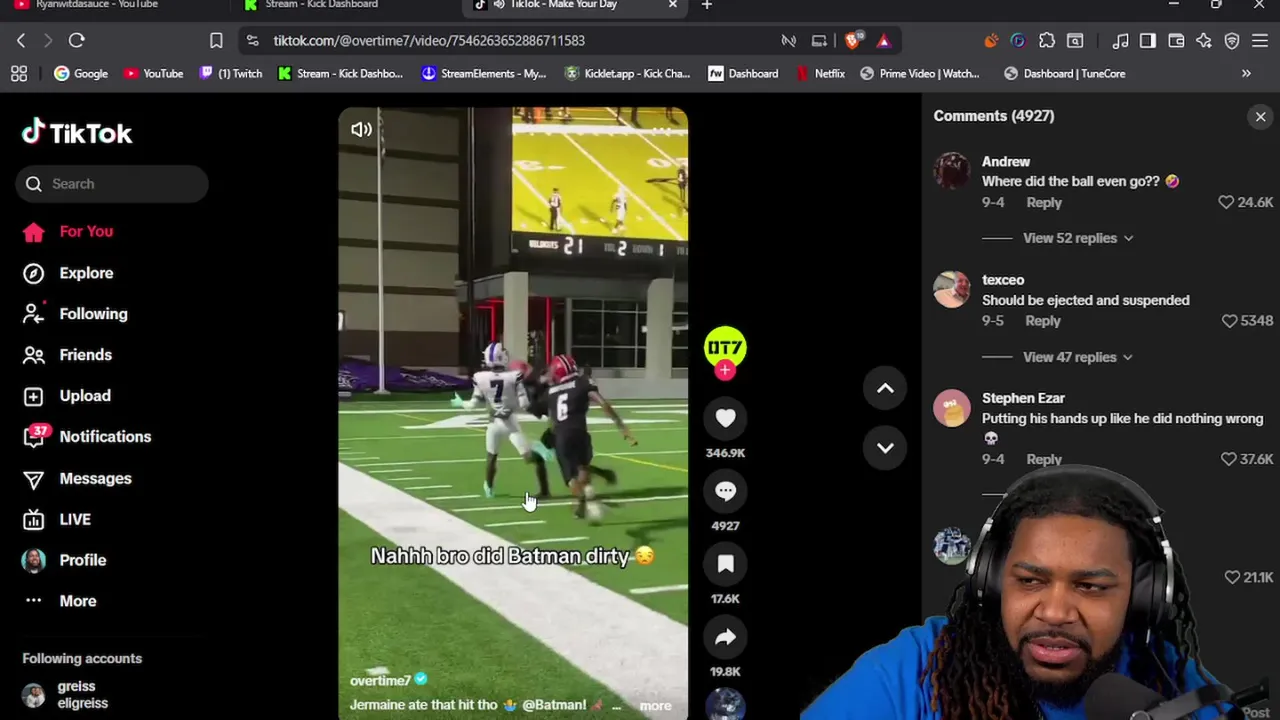This screenshot has width=1280, height=720.
Task: Like Stephen Ezar's comment
Action: pyautogui.click(x=1228, y=459)
